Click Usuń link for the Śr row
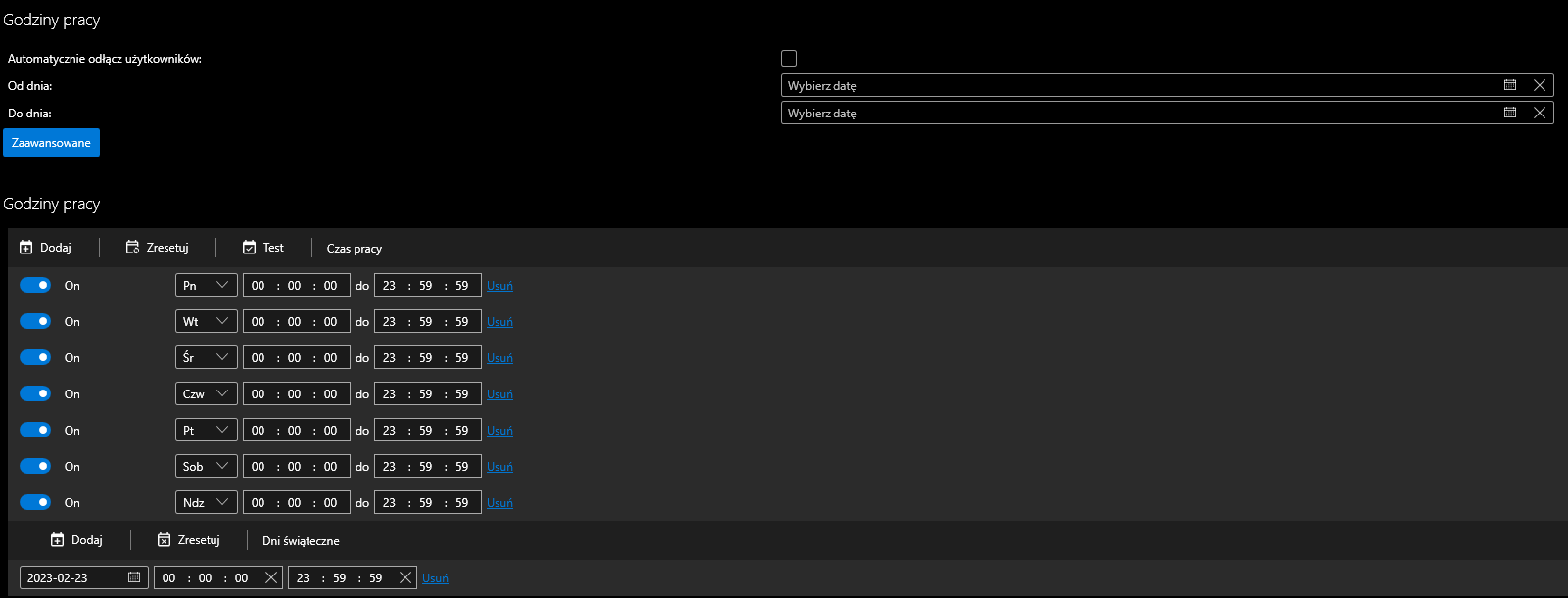This screenshot has width=1568, height=598. pos(499,358)
